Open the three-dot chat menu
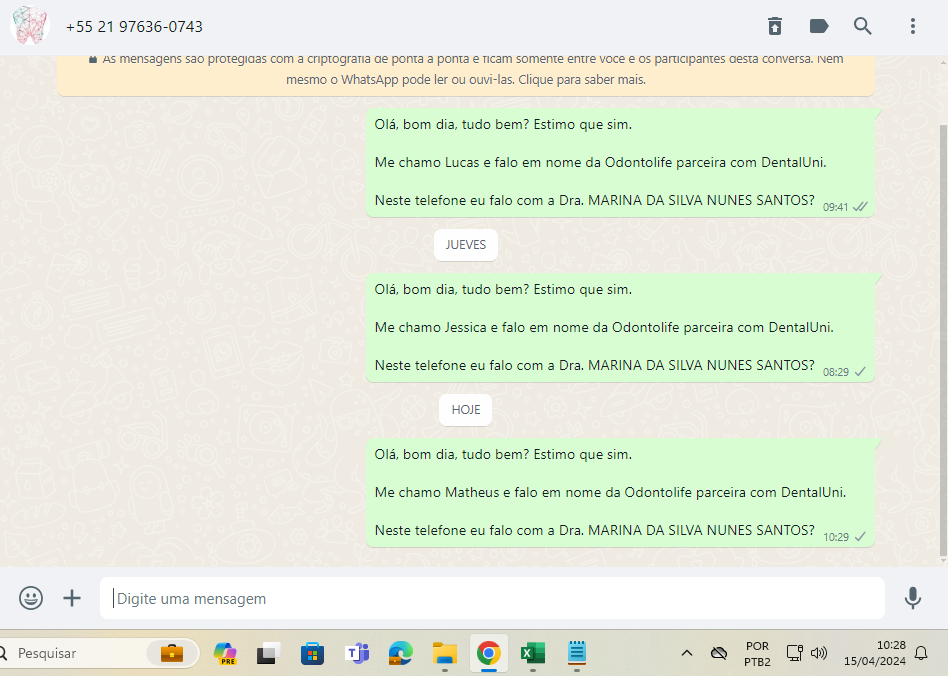Image resolution: width=948 pixels, height=676 pixels. (913, 26)
